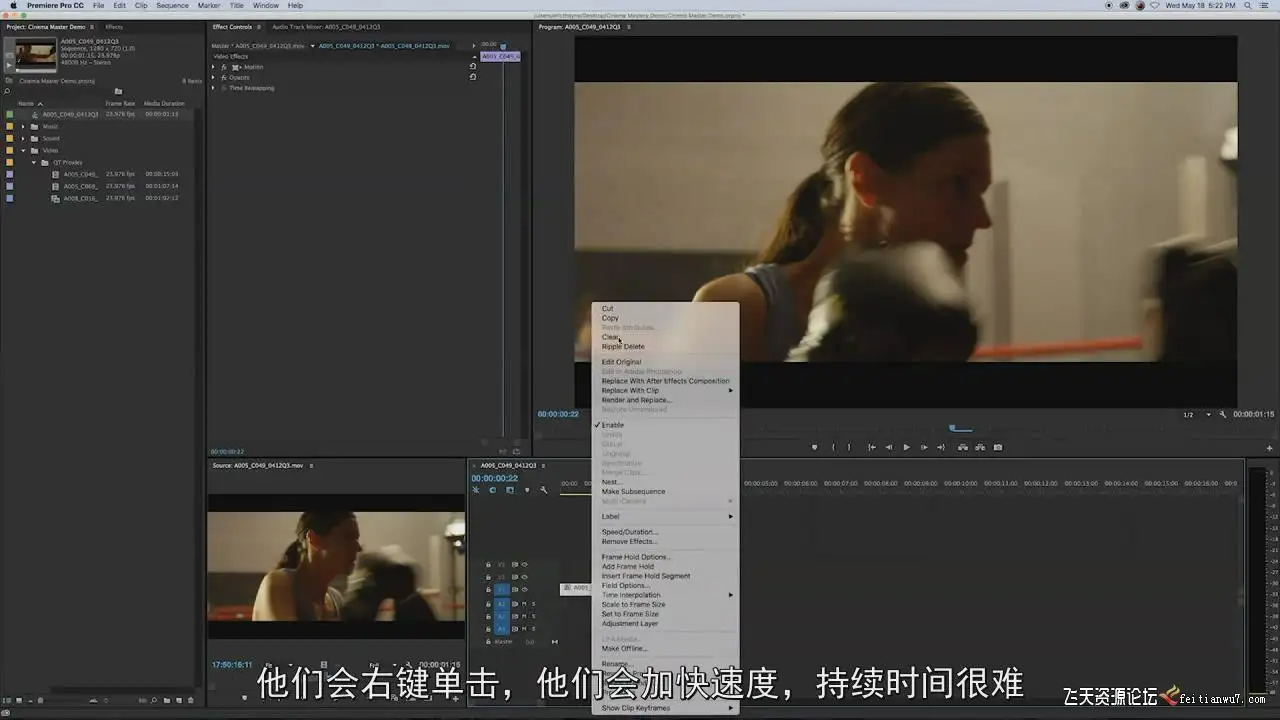
Task: Collapse the Video bin
Action: (x=23, y=150)
